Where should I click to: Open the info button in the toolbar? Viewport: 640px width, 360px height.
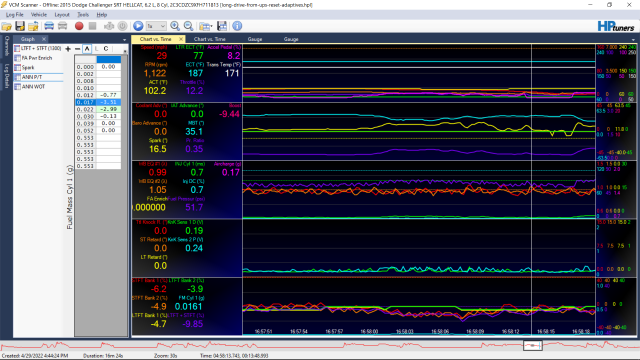point(237,26)
